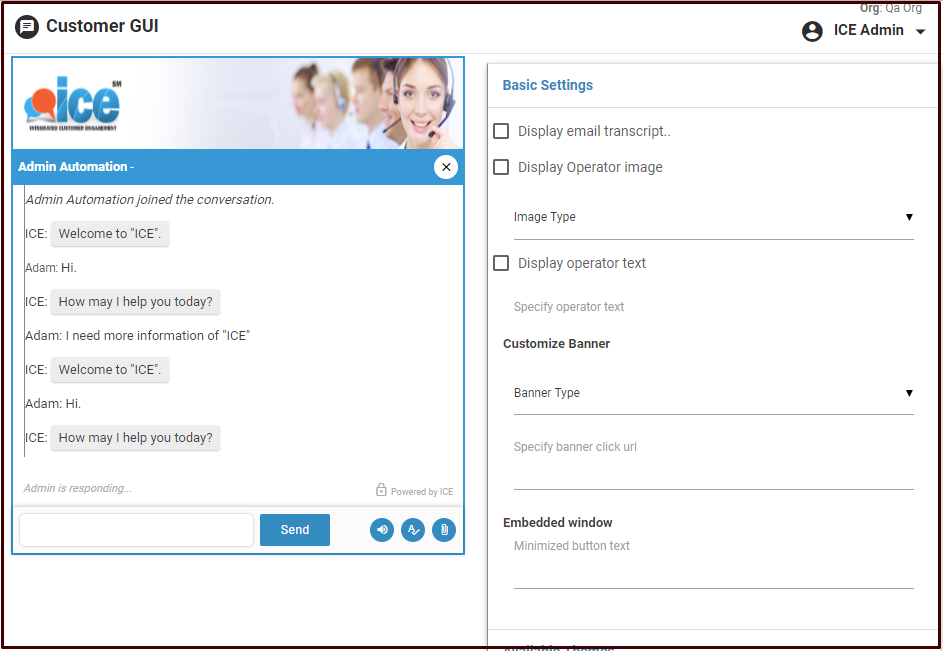
Task: Enable Display email transcript checkbox
Action: point(501,130)
